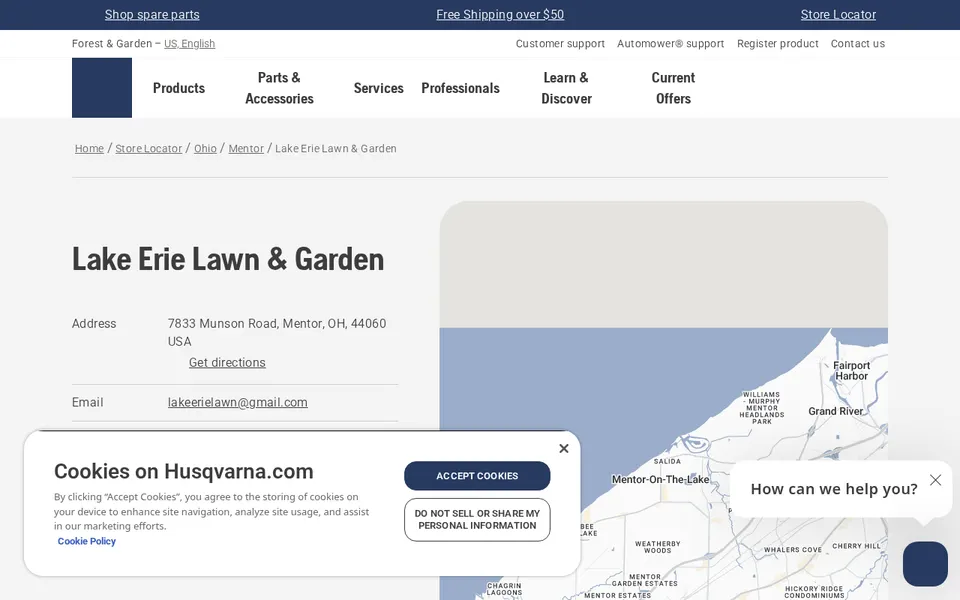Click Accept Cookies button

point(477,476)
